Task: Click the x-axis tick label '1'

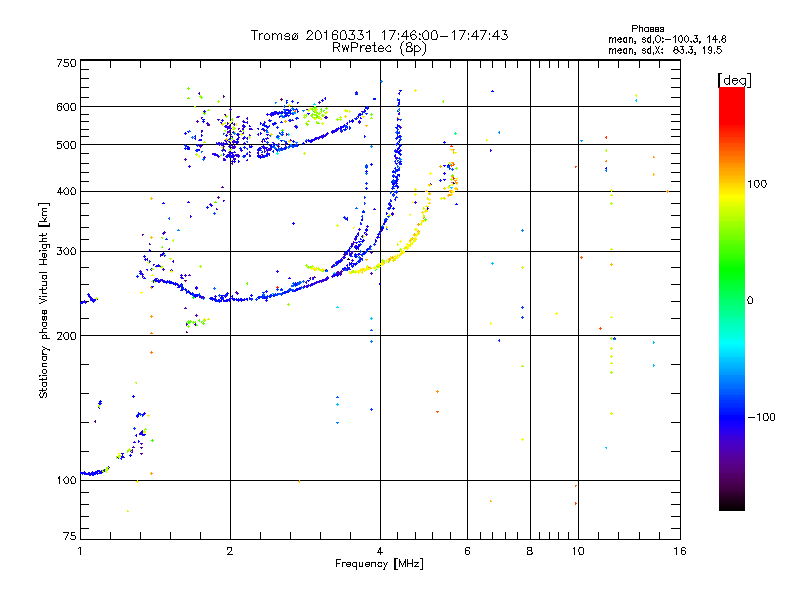Action: (x=80, y=551)
